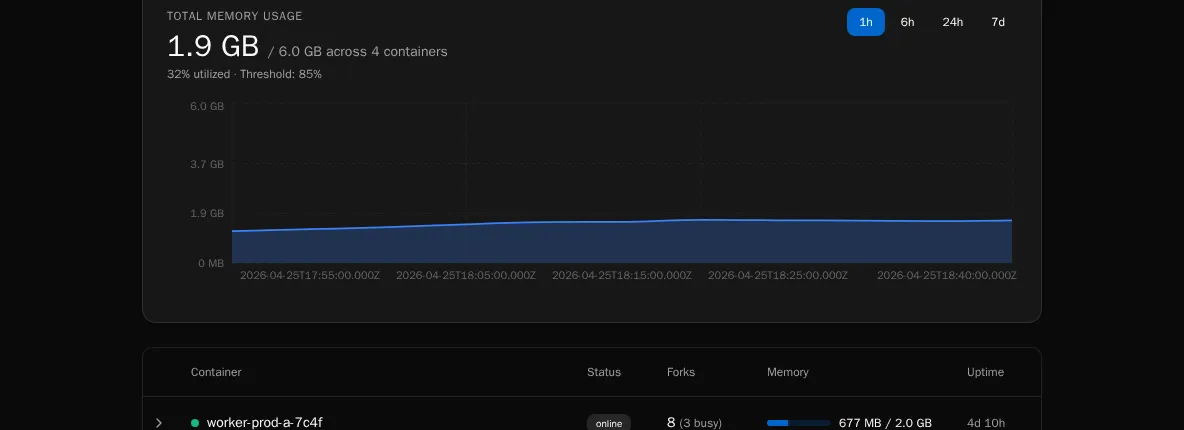Click the blue filled area in the chart

pyautogui.click(x=620, y=243)
